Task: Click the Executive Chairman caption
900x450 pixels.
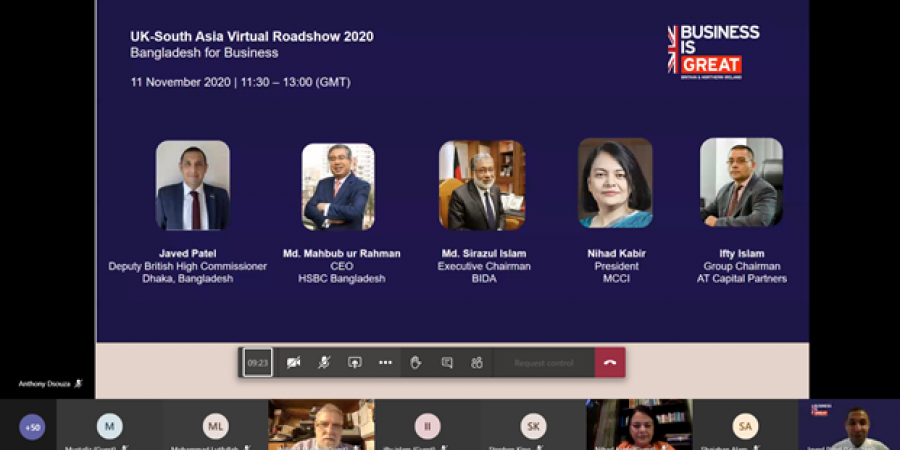Action: (484, 266)
